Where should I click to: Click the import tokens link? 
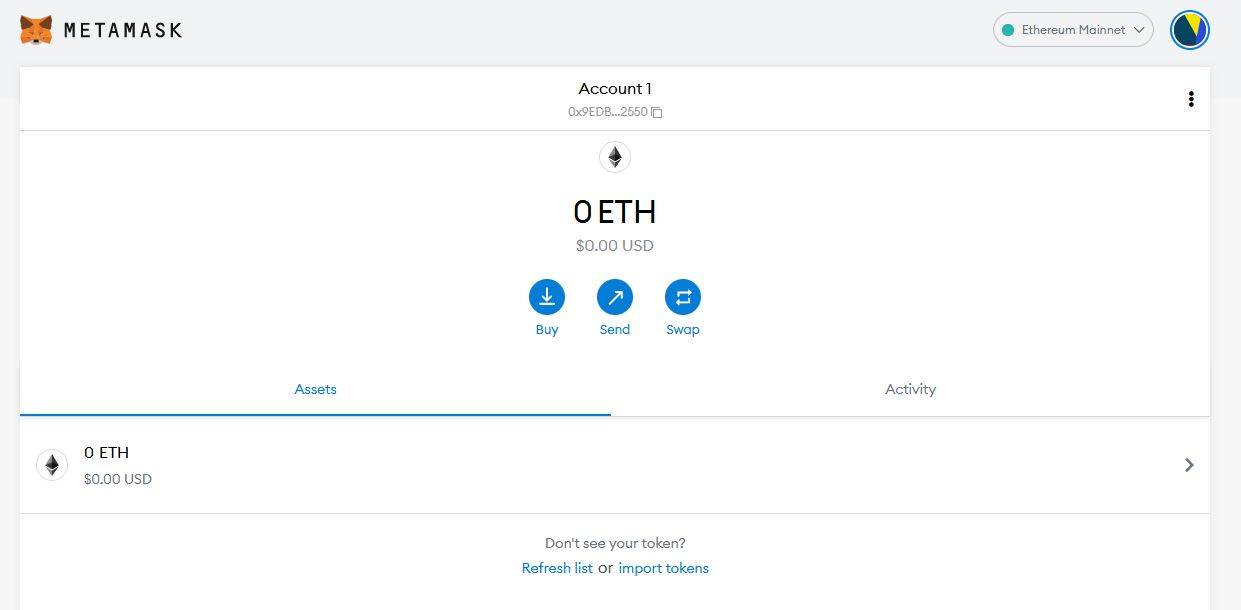[x=663, y=568]
